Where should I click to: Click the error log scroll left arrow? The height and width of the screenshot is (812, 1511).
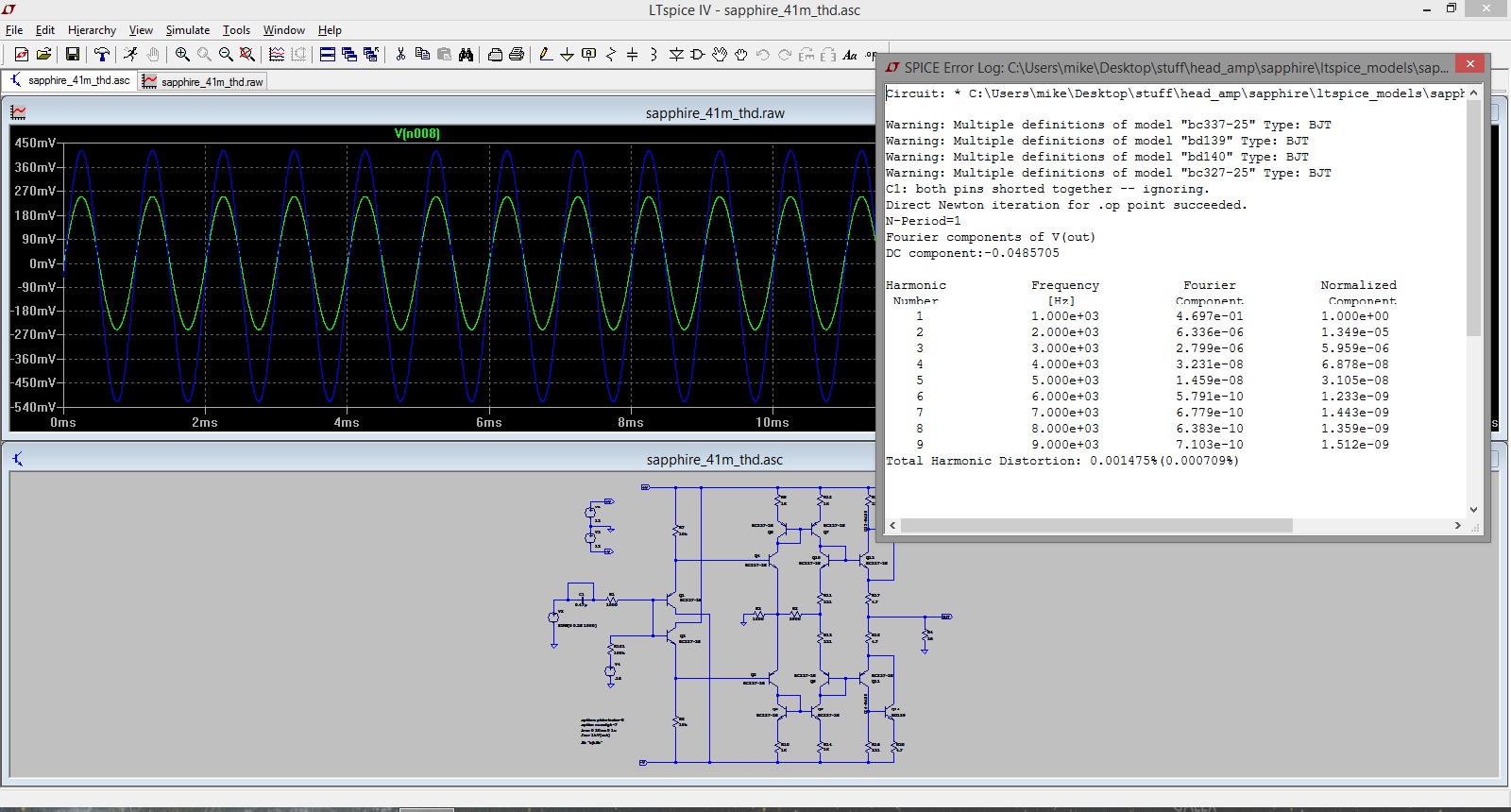893,525
